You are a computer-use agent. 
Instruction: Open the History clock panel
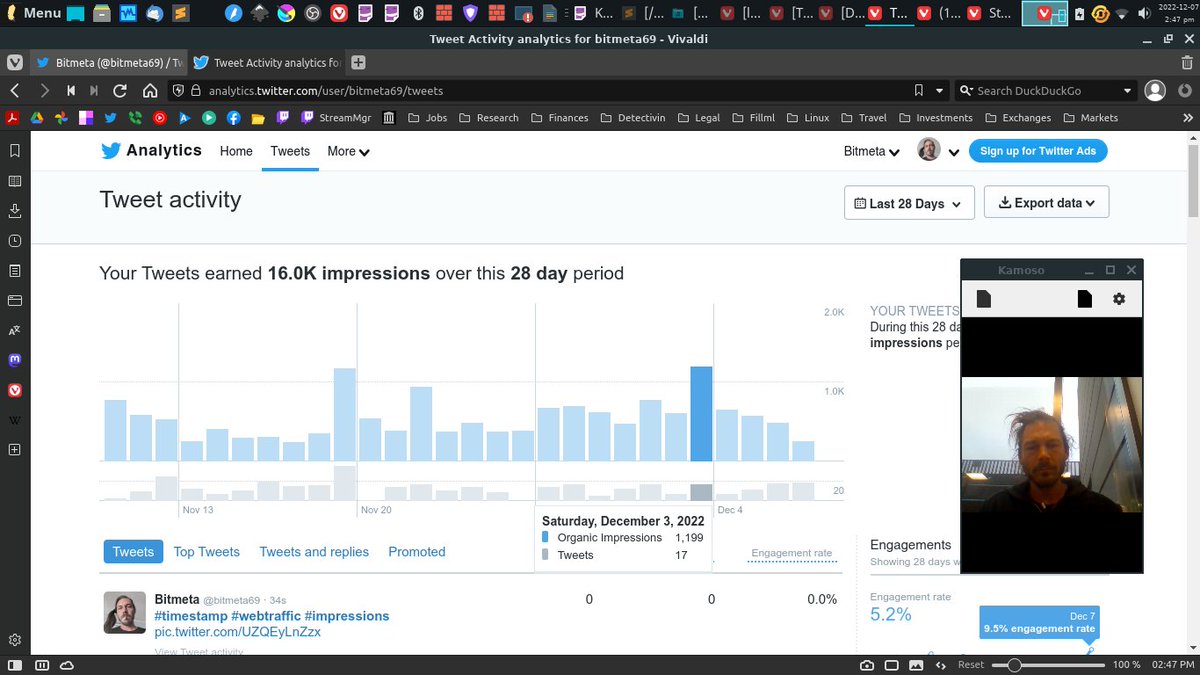click(x=15, y=241)
